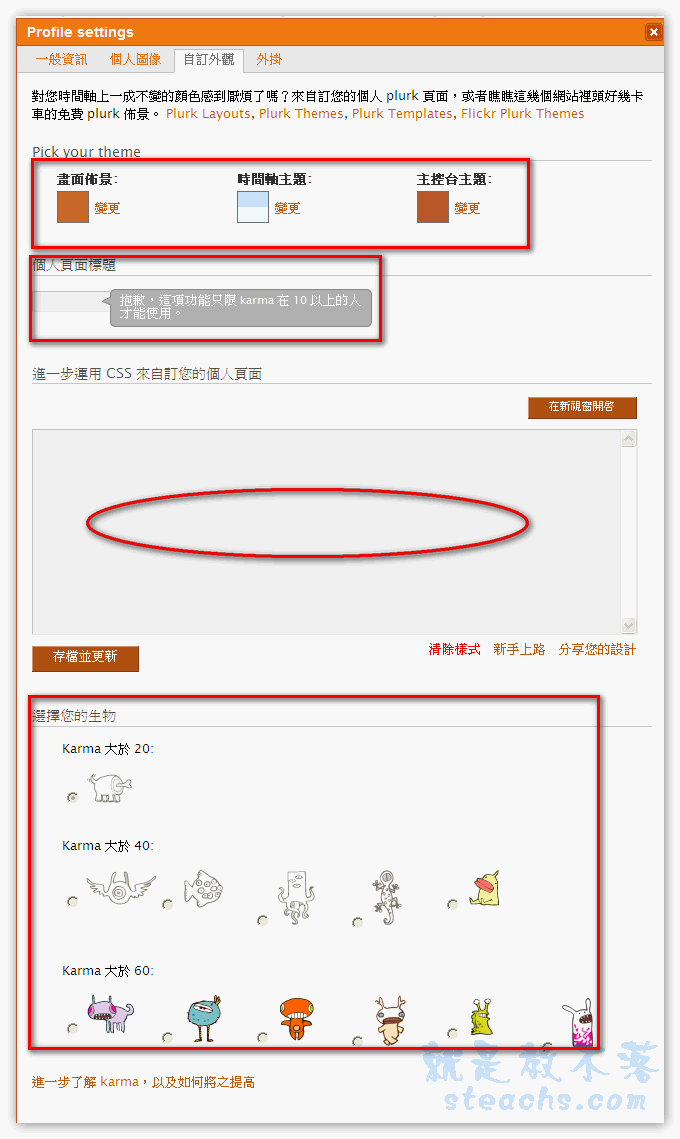680x1139 pixels.
Task: Select the radio button for yellow big-mouth creature
Action: 452,904
